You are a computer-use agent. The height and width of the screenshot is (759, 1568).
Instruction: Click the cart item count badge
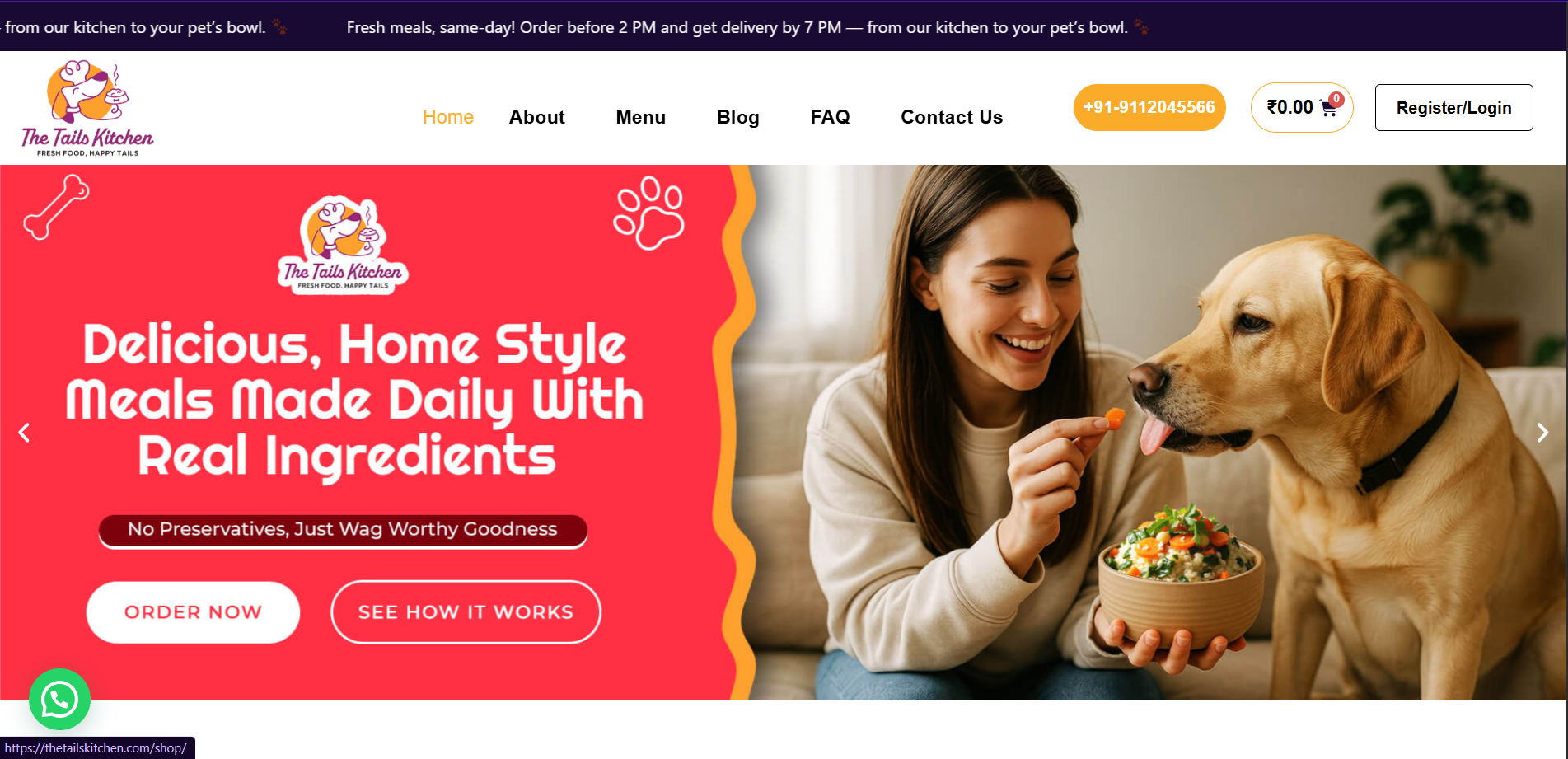pos(1336,99)
